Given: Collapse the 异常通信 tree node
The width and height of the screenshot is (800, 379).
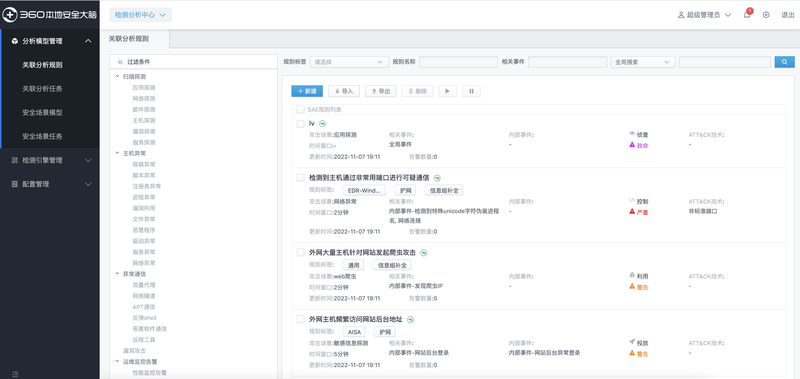Looking at the screenshot, I should point(118,274).
